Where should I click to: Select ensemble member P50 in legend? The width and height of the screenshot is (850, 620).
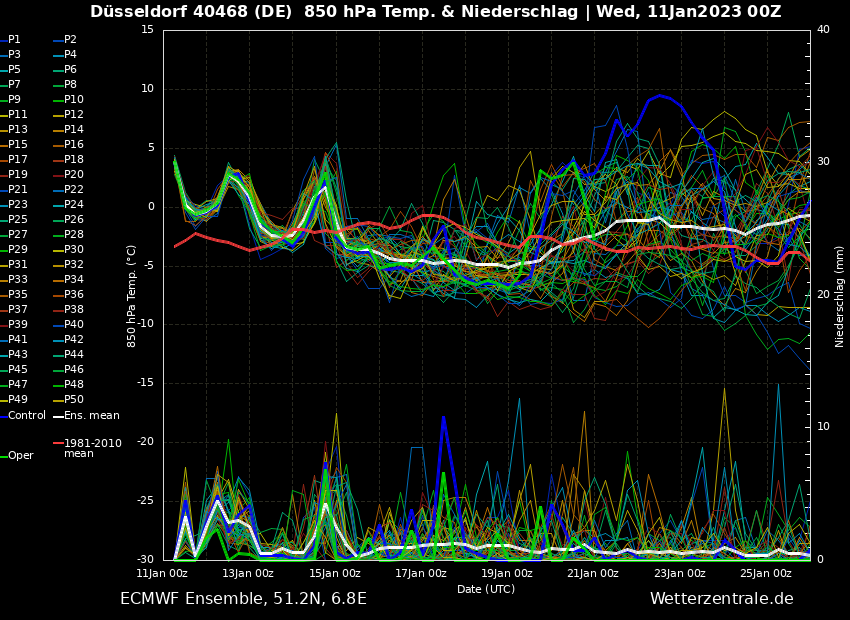tap(74, 400)
